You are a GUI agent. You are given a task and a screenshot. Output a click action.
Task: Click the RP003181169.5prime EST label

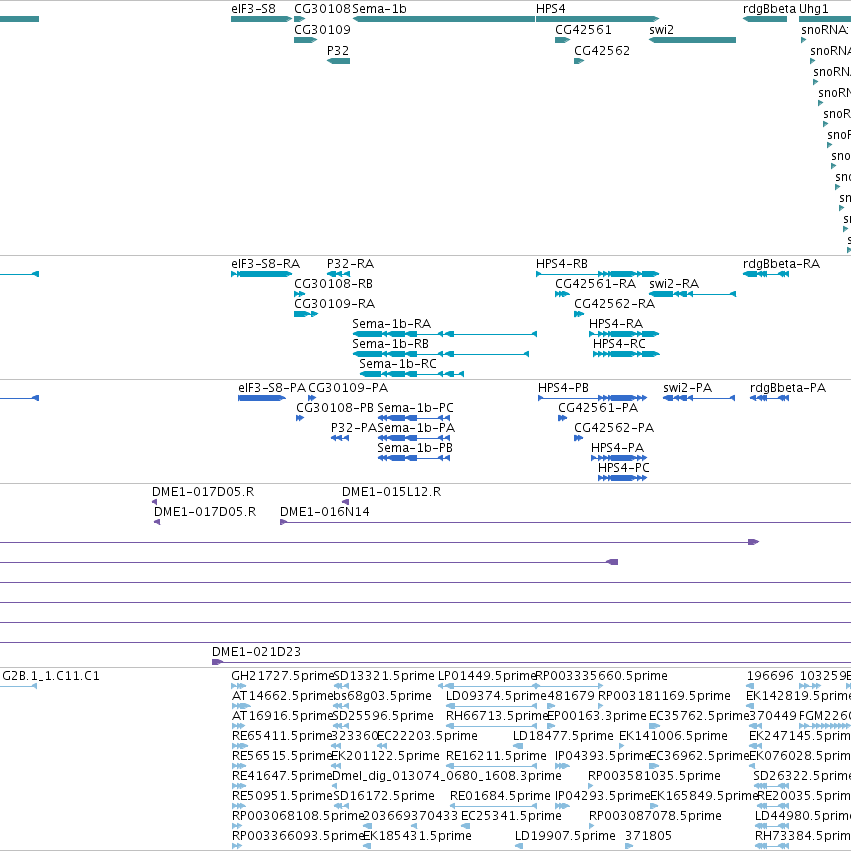[664, 696]
